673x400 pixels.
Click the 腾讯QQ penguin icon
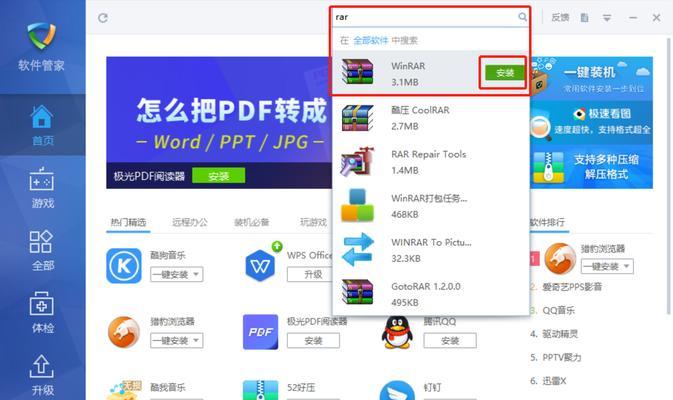[x=397, y=332]
